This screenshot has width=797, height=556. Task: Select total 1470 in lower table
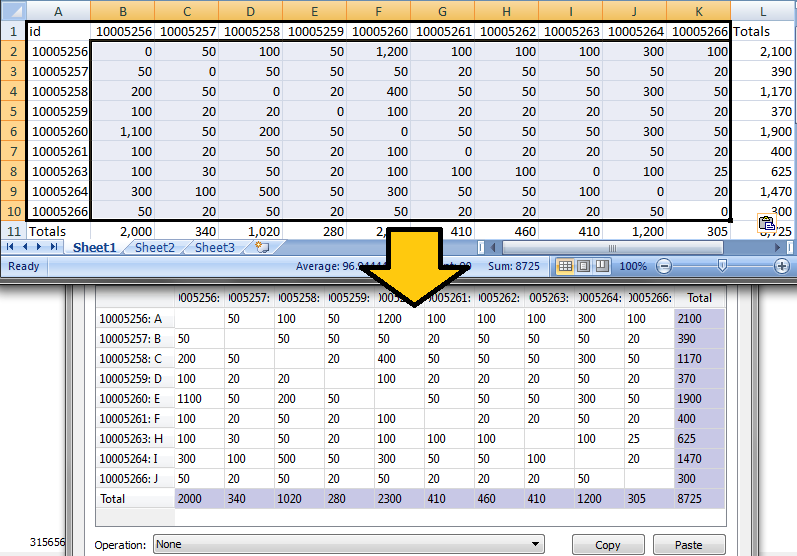(x=699, y=458)
